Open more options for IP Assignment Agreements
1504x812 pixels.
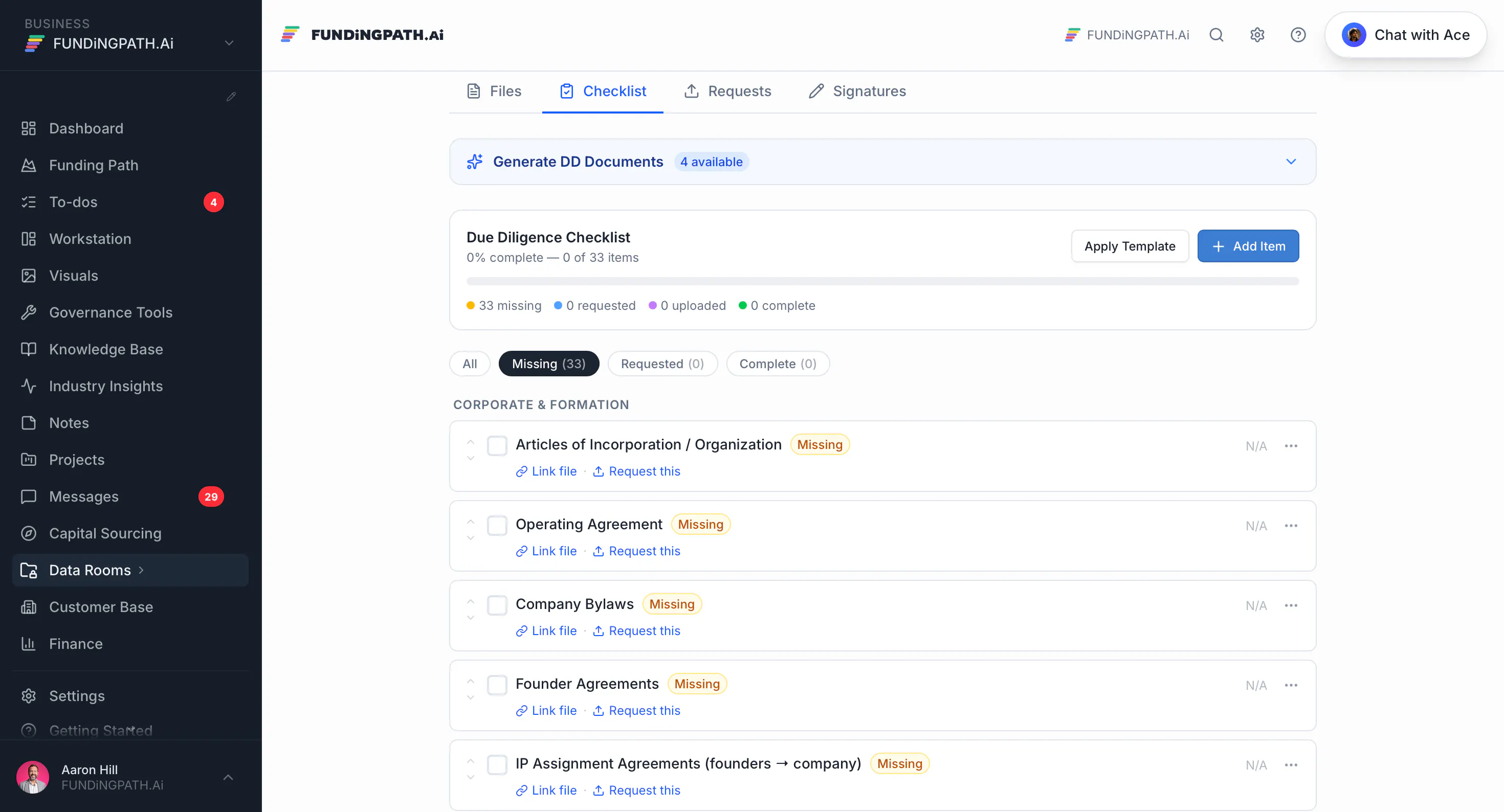pos(1291,765)
